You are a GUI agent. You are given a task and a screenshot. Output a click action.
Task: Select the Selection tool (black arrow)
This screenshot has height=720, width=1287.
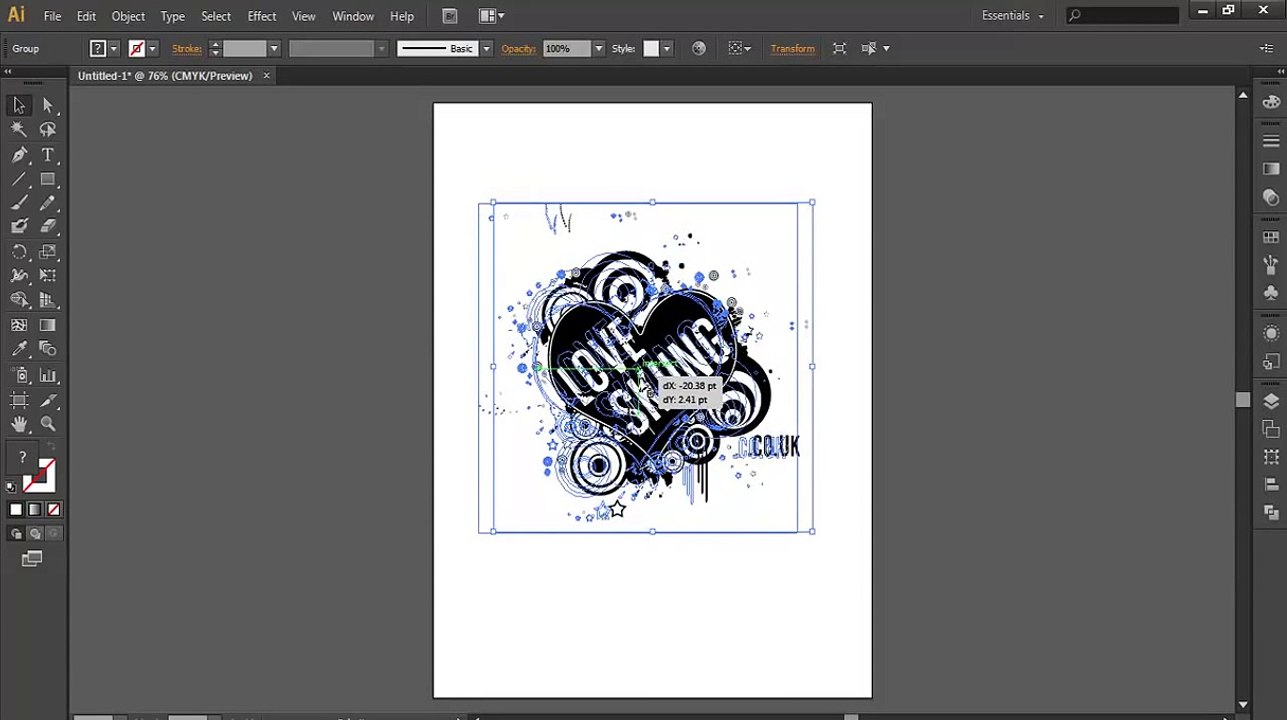[19, 105]
